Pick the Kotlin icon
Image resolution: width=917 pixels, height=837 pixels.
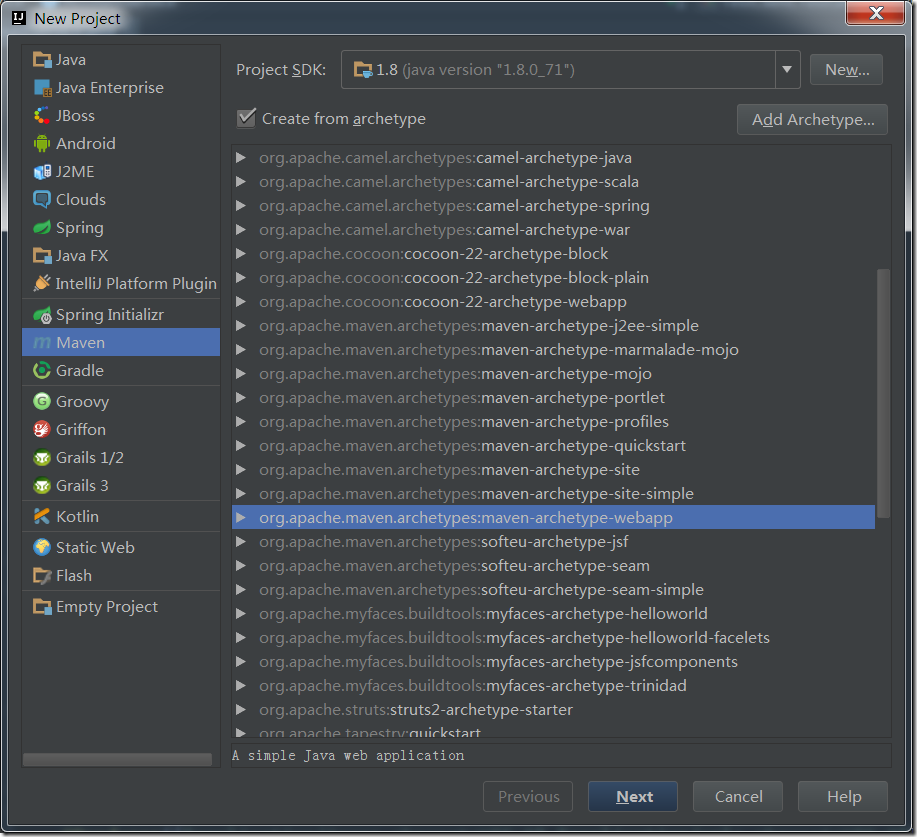click(x=42, y=516)
